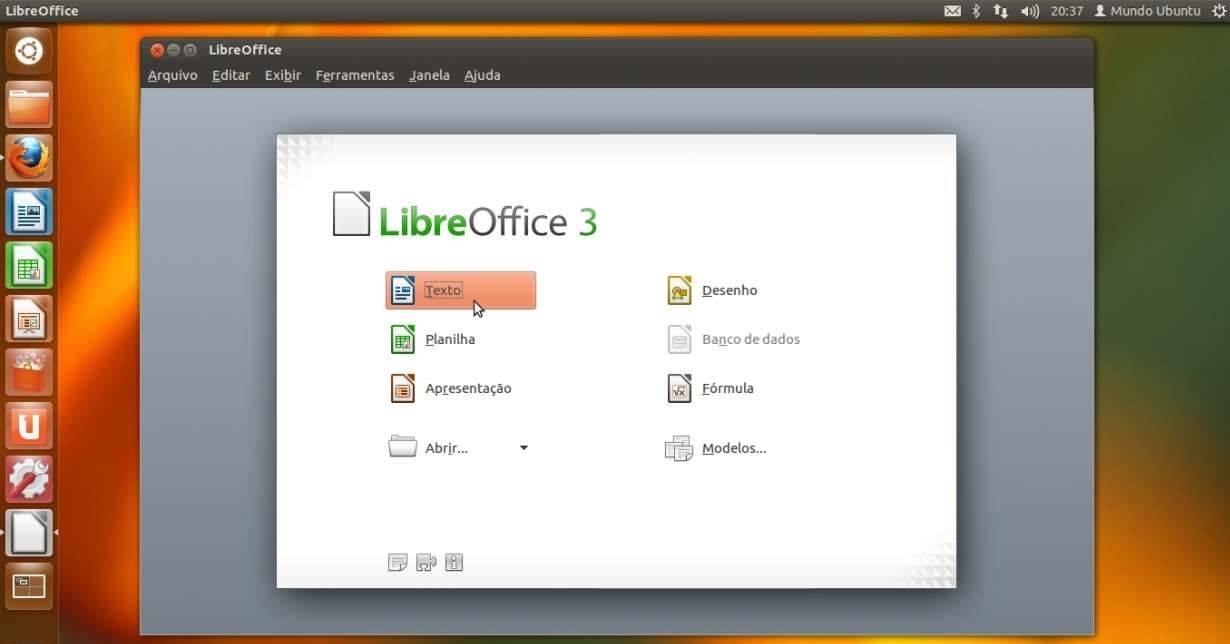Open the Ferramentas menu

coord(354,76)
